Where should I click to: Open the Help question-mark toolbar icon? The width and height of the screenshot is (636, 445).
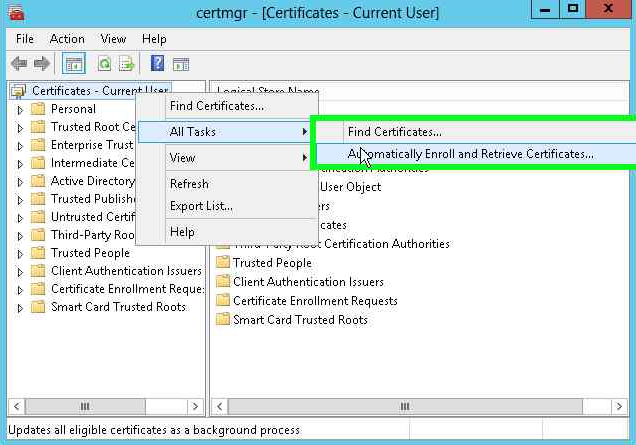point(157,63)
